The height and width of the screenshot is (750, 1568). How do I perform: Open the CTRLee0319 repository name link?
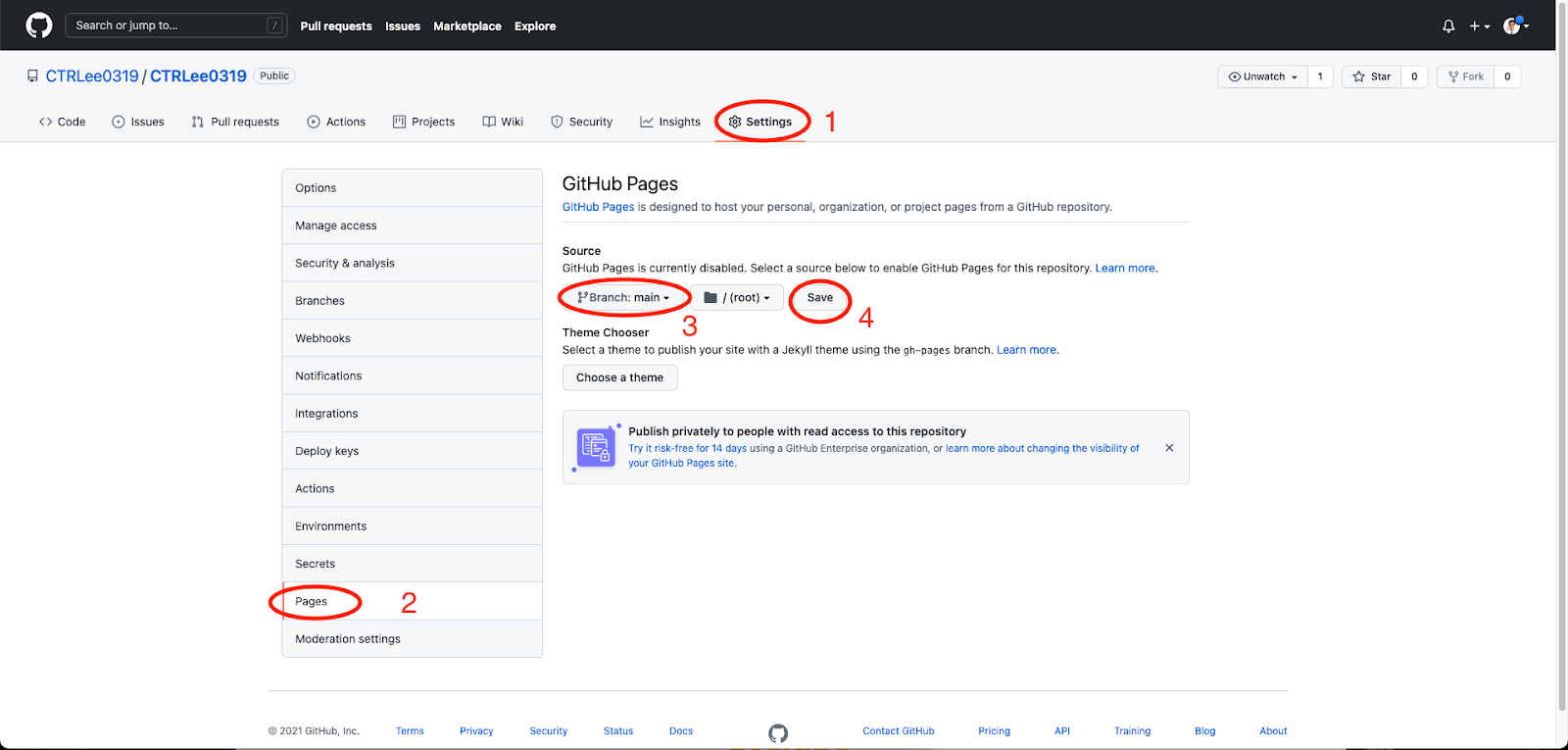[x=198, y=75]
